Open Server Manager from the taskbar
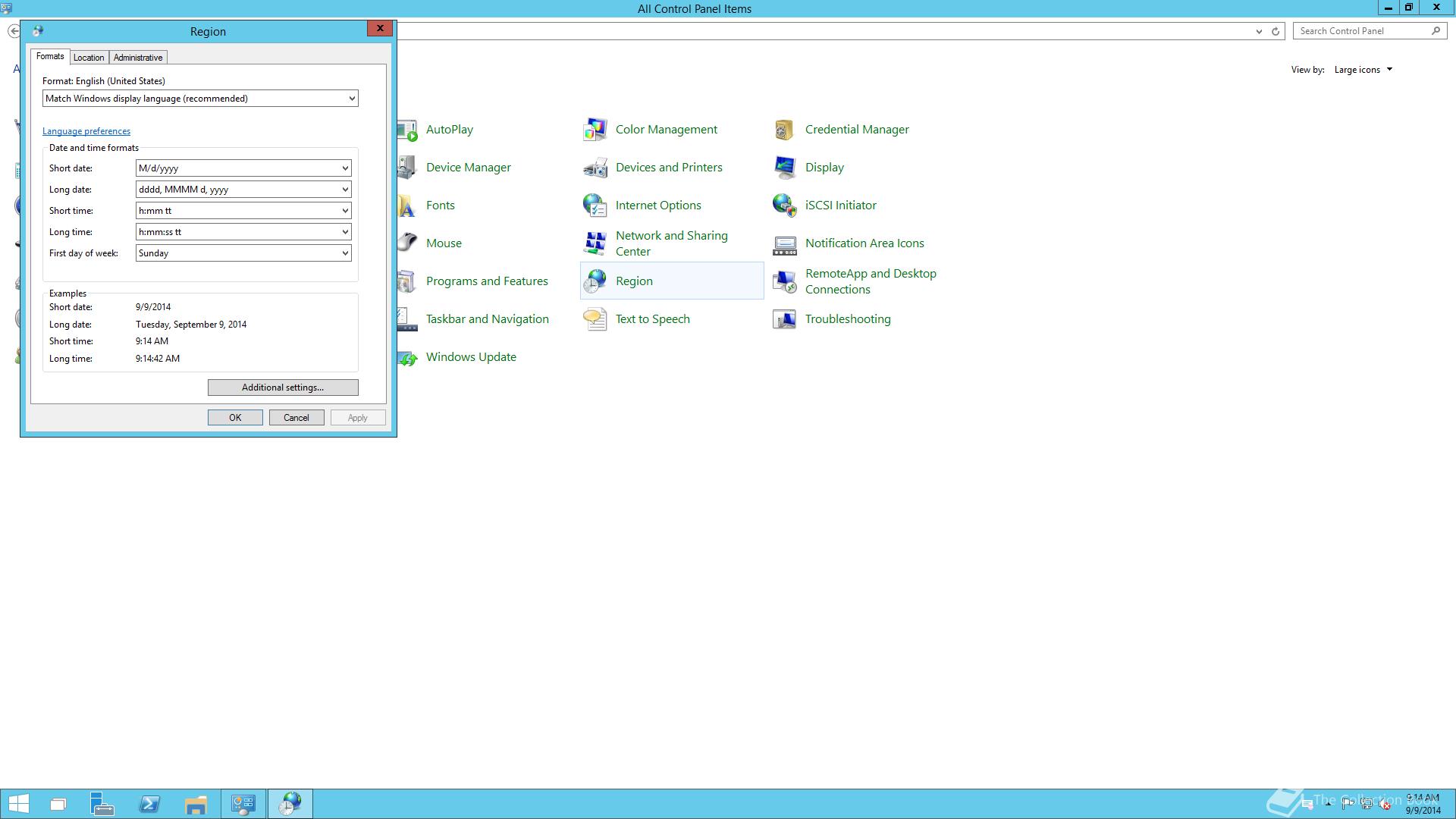1456x819 pixels. [102, 804]
